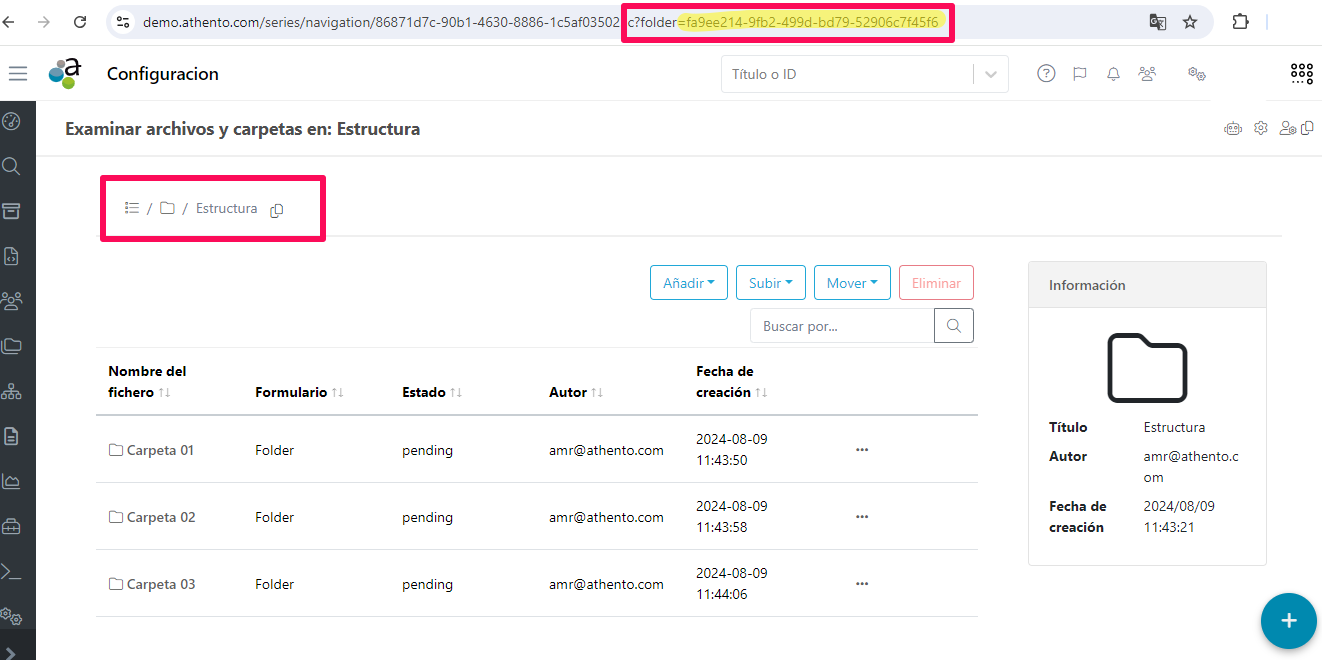Click the search button beside Buscar por
The height and width of the screenshot is (660, 1322).
953,326
